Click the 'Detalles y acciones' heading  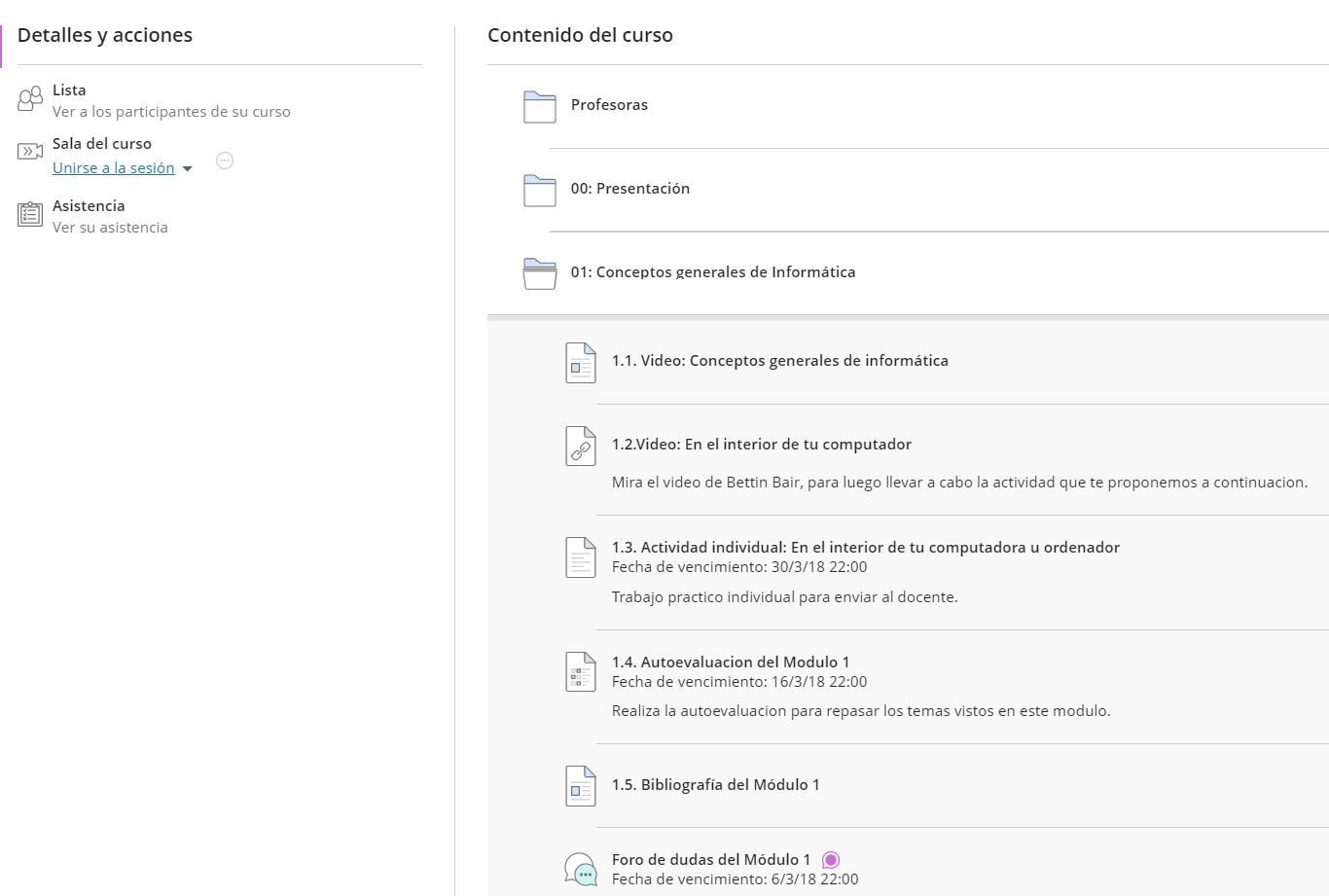point(105,34)
